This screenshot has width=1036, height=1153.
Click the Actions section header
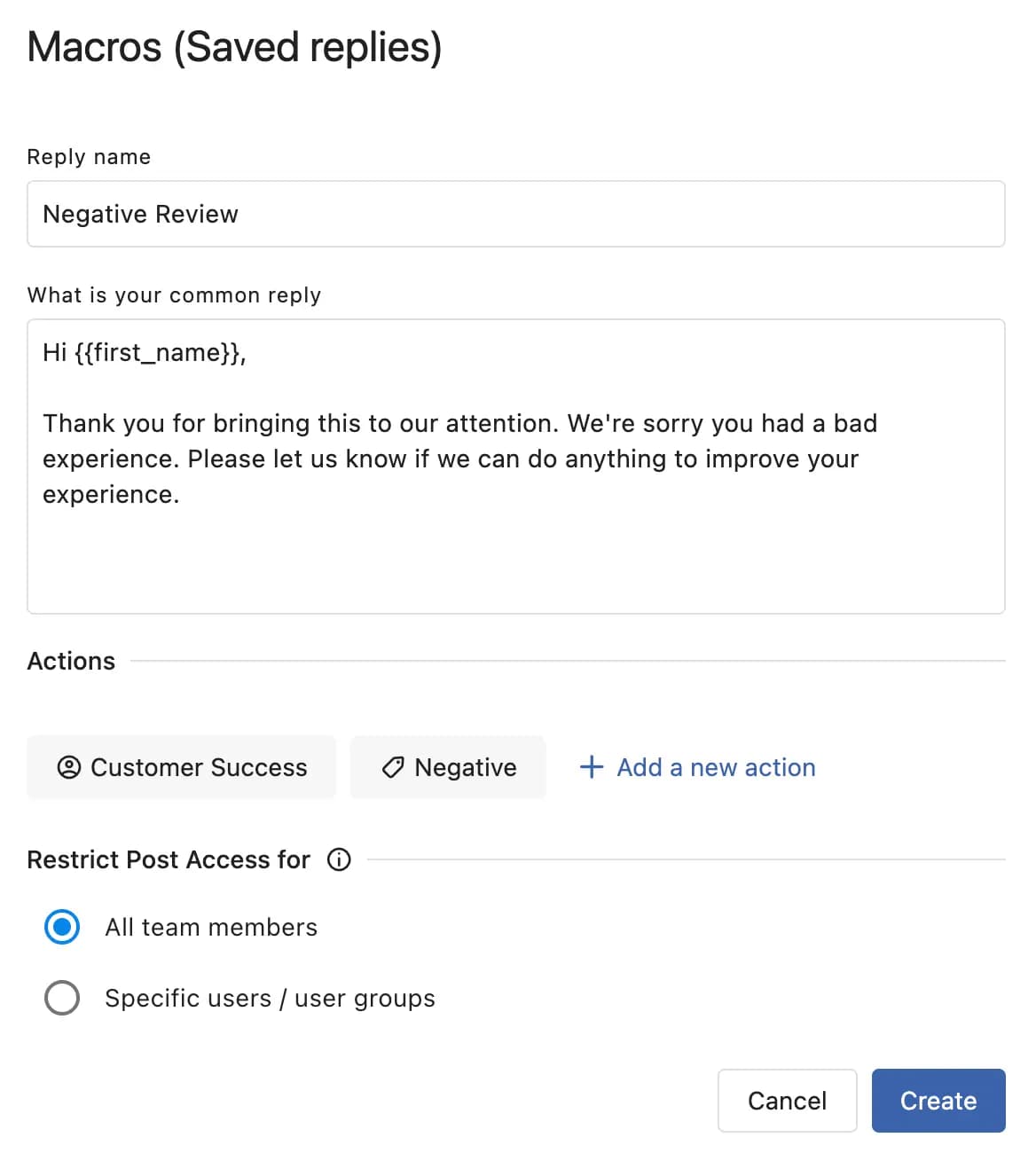tap(70, 661)
